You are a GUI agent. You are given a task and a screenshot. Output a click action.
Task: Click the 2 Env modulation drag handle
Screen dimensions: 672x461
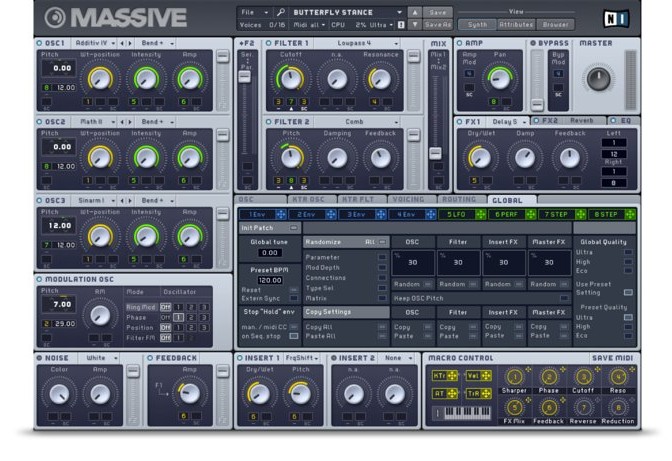pos(331,215)
